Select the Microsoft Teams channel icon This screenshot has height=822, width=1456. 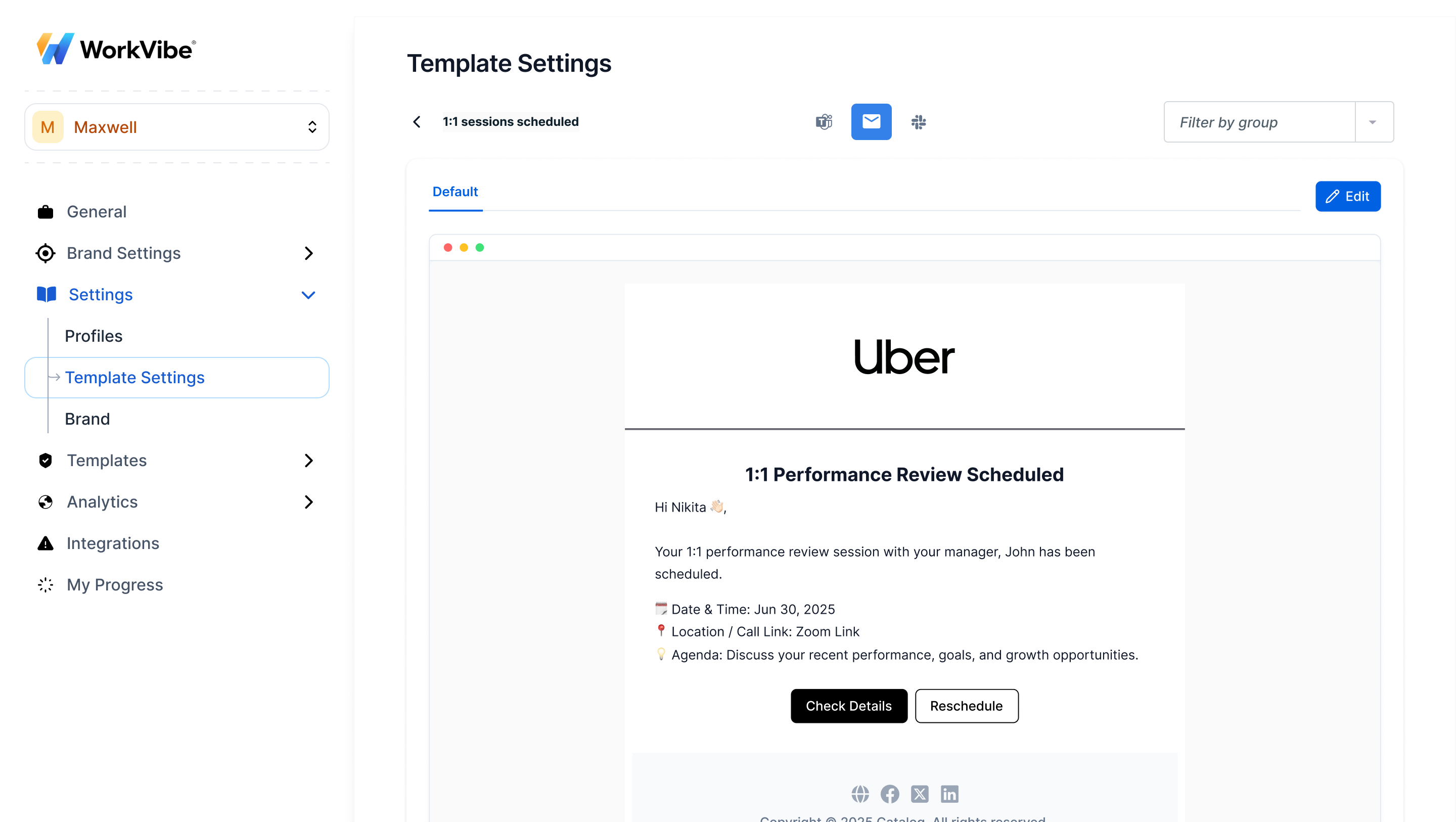click(x=824, y=121)
